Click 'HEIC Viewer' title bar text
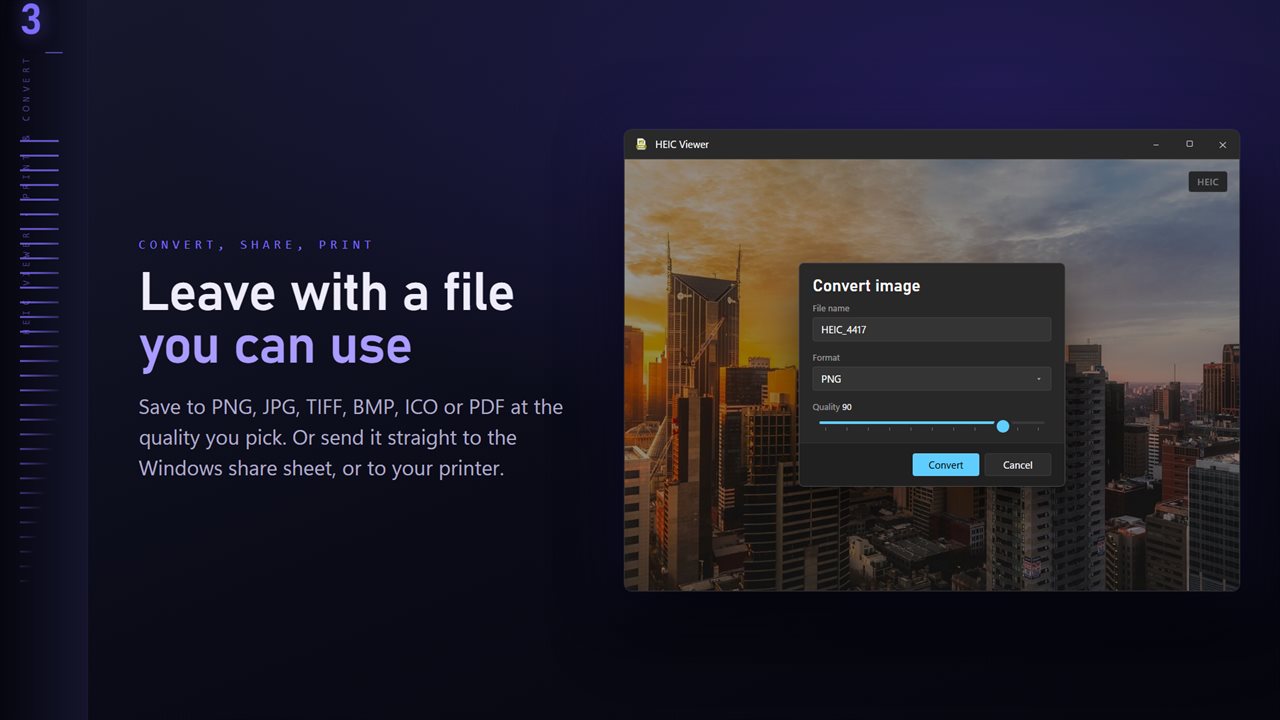The image size is (1280, 720). click(x=682, y=144)
